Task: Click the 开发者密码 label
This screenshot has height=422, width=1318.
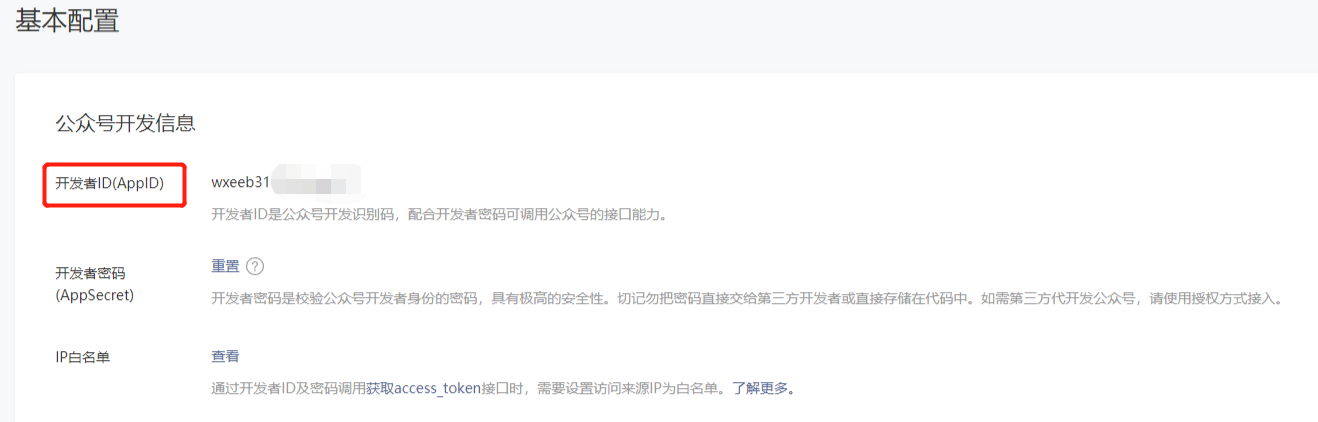Action: [x=90, y=274]
